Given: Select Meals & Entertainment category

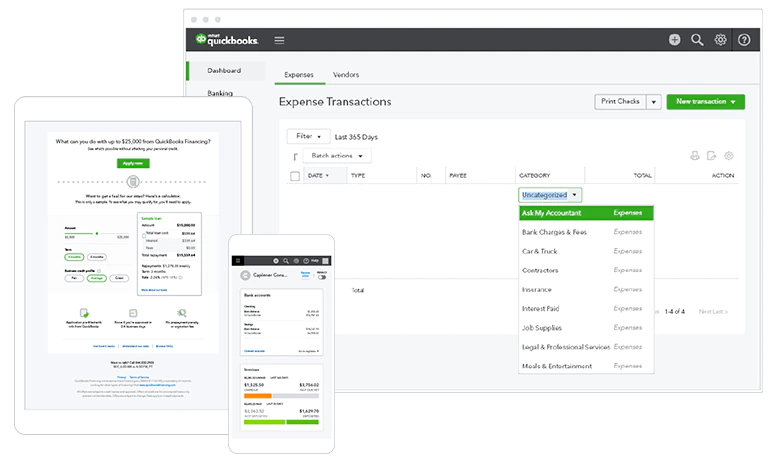Looking at the screenshot, I should click(586, 366).
